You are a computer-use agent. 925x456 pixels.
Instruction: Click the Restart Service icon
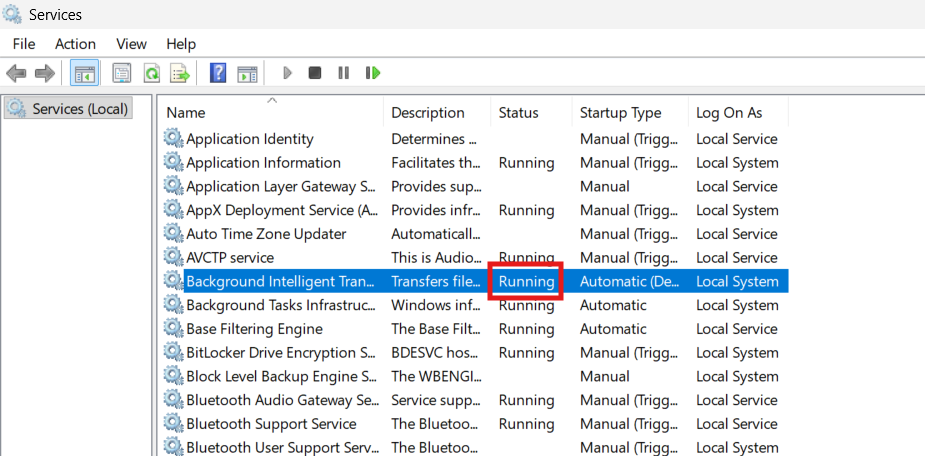(373, 73)
